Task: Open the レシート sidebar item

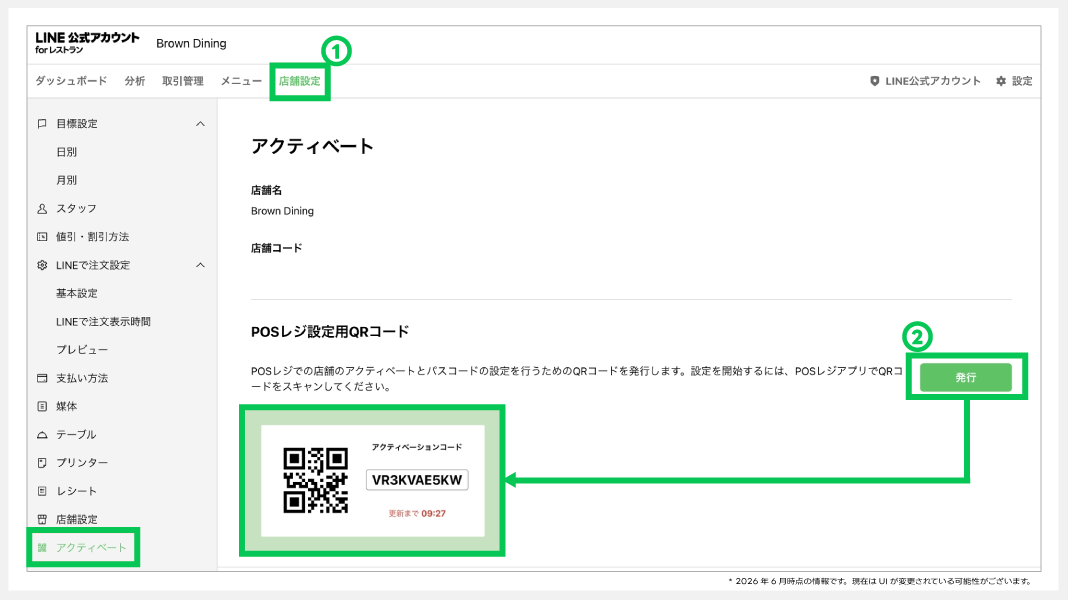Action: click(76, 491)
